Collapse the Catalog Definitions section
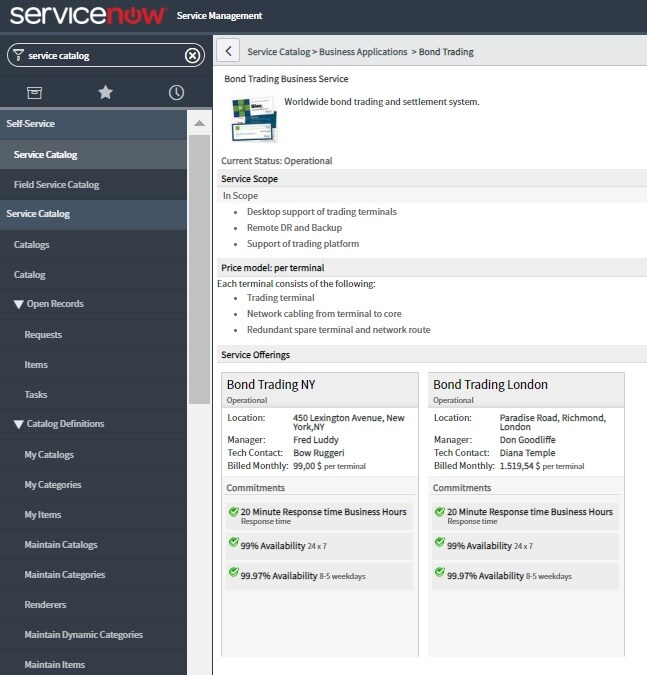This screenshot has height=675, width=647. pos(19,424)
